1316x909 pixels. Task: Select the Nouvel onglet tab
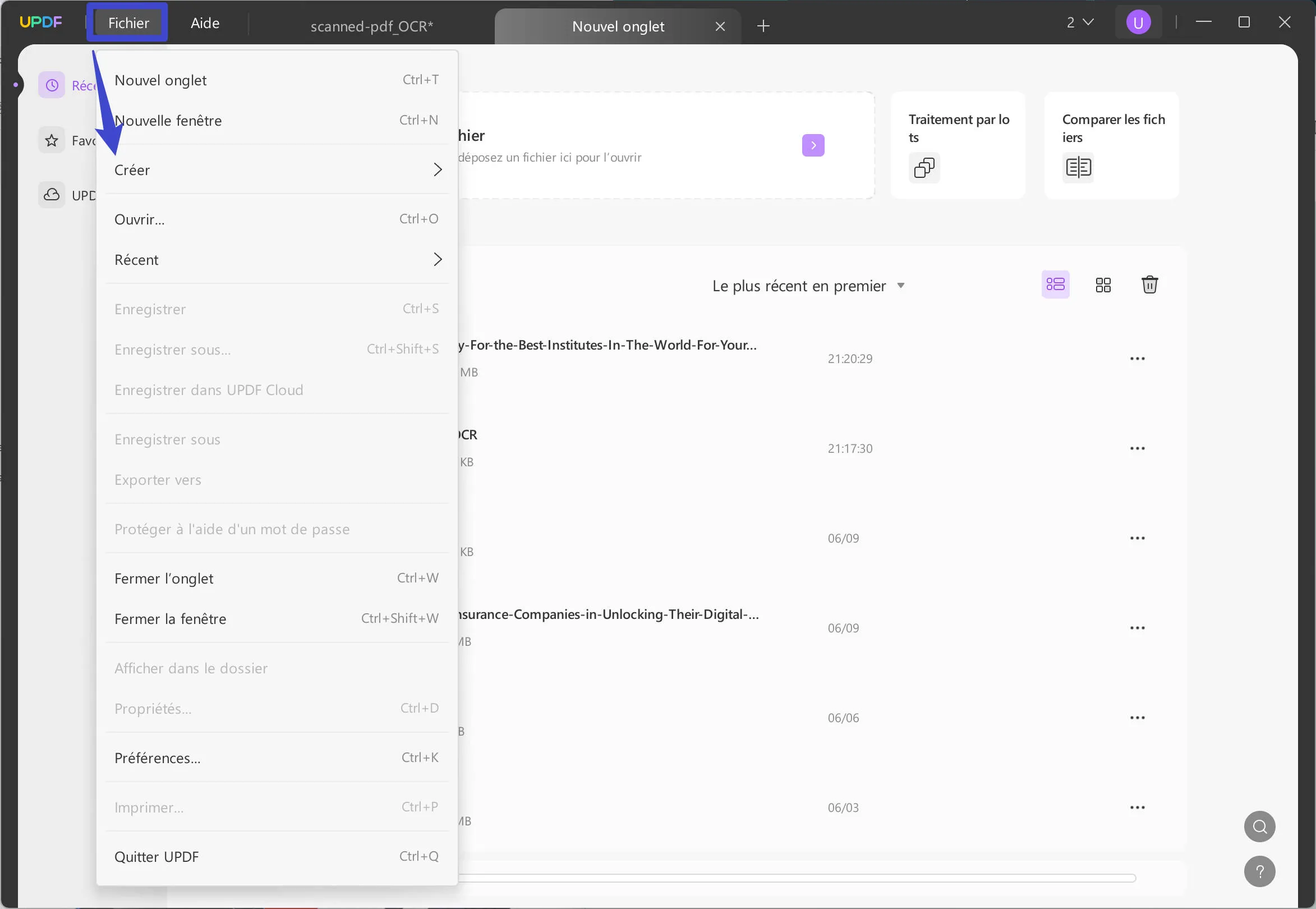click(618, 26)
